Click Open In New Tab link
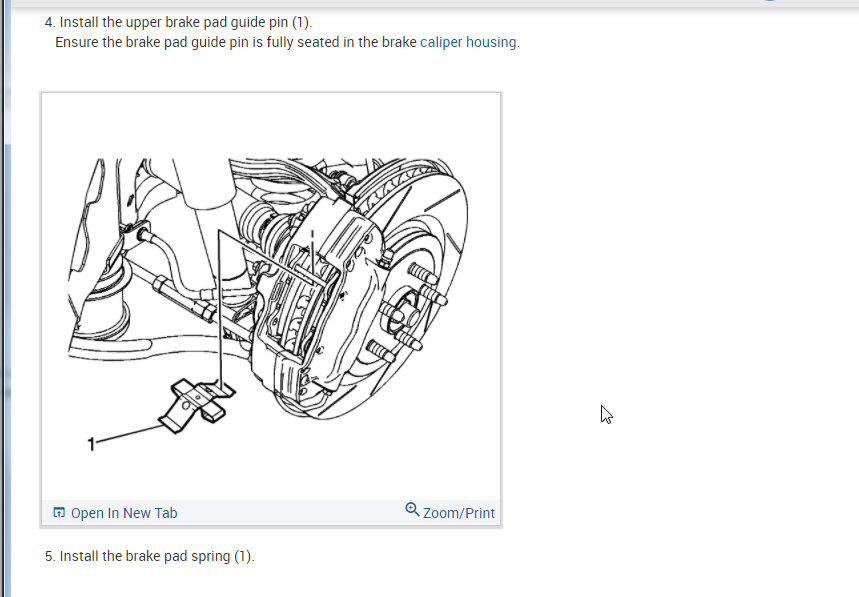 point(124,513)
